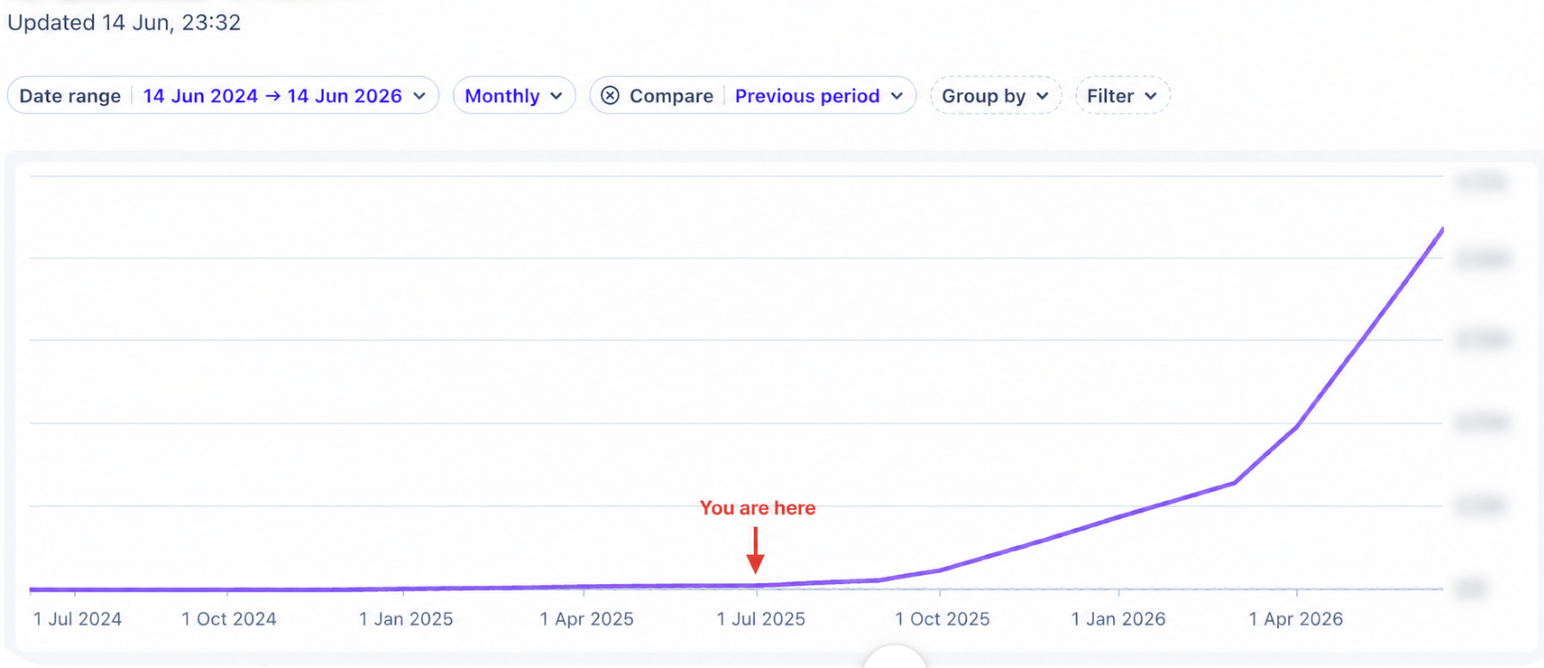Click the Updated 14 Jun, 23:32 text
Viewport: 1544px width, 668px height.
[124, 22]
